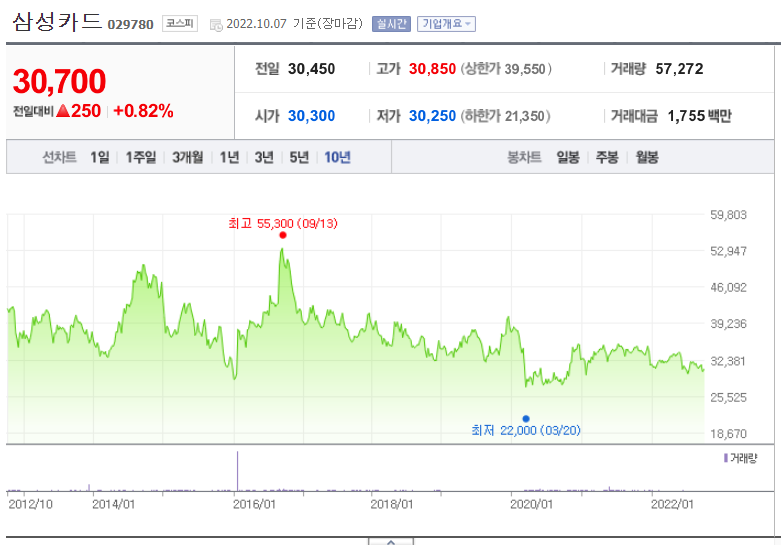Image resolution: width=781 pixels, height=545 pixels.
Task: Click the 봉차트 label
Action: click(524, 157)
